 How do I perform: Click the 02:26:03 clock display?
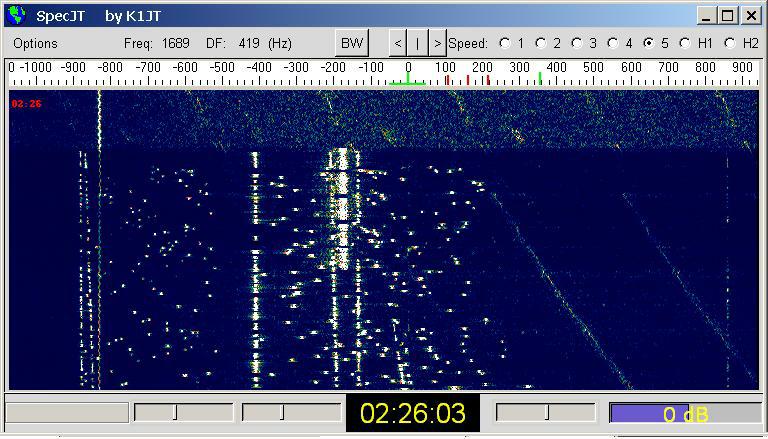tap(412, 414)
